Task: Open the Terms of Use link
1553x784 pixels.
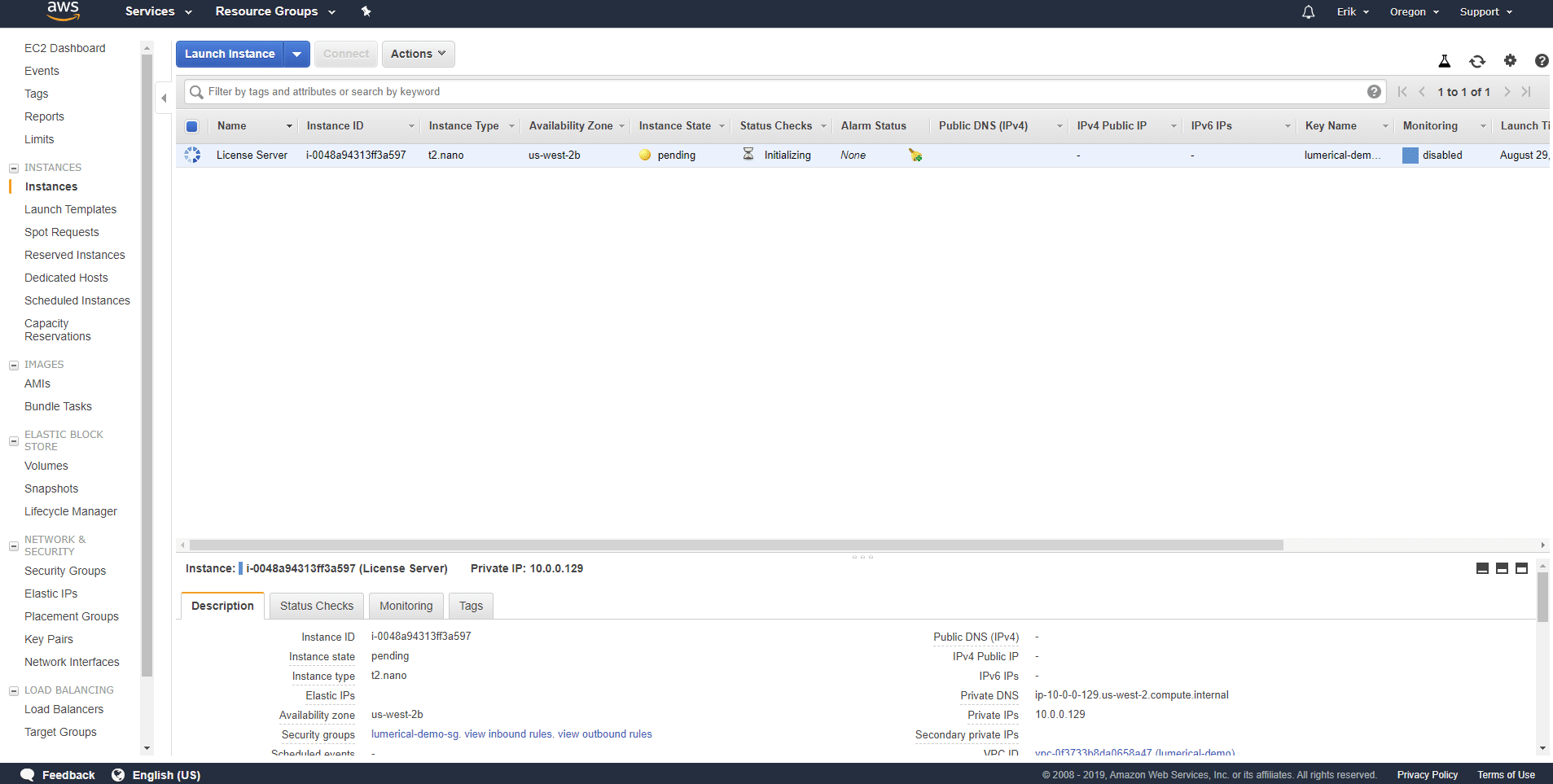Action: pos(1507,775)
